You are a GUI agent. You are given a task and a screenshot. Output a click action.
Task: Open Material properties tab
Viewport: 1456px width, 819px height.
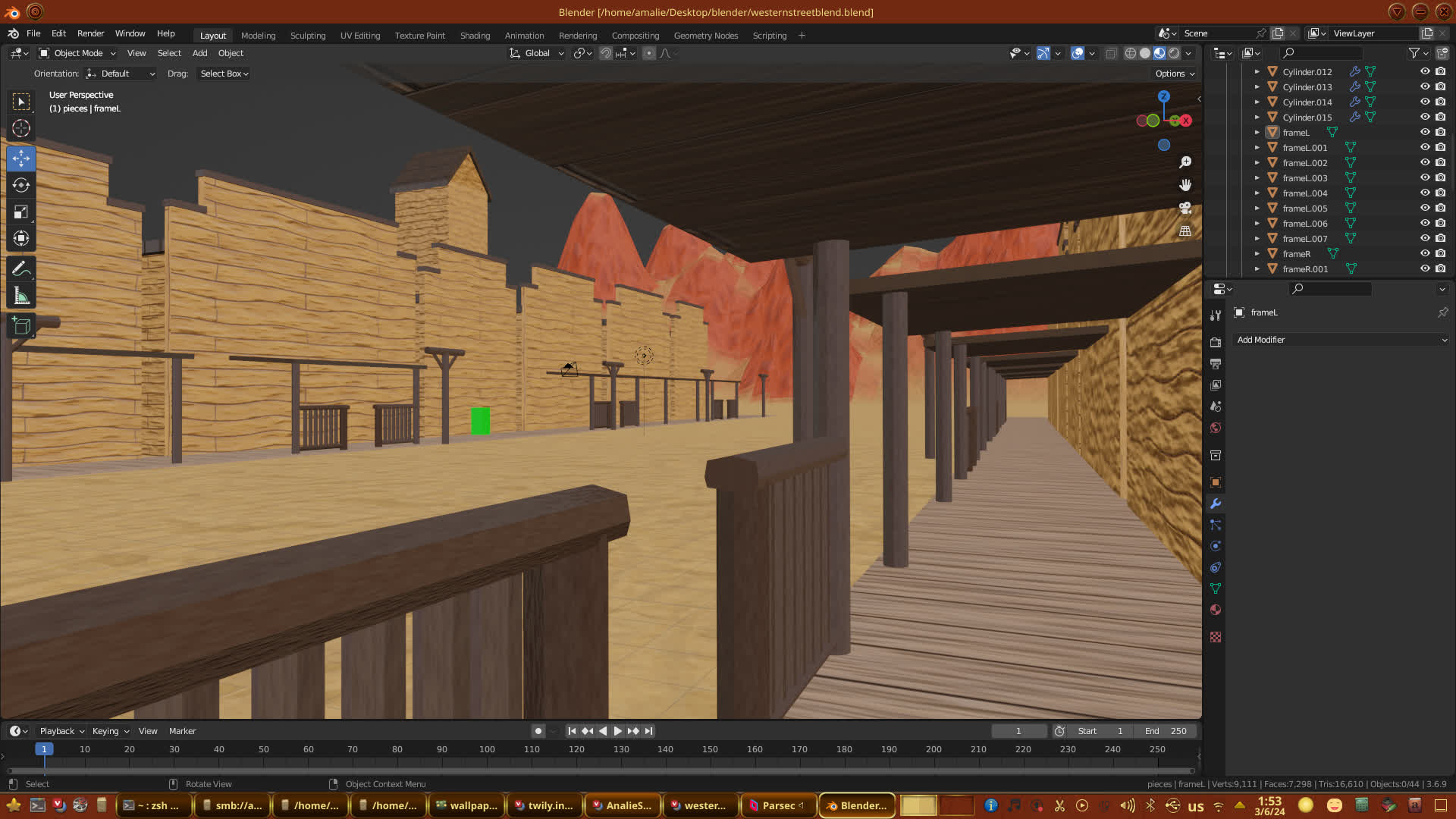1216,610
